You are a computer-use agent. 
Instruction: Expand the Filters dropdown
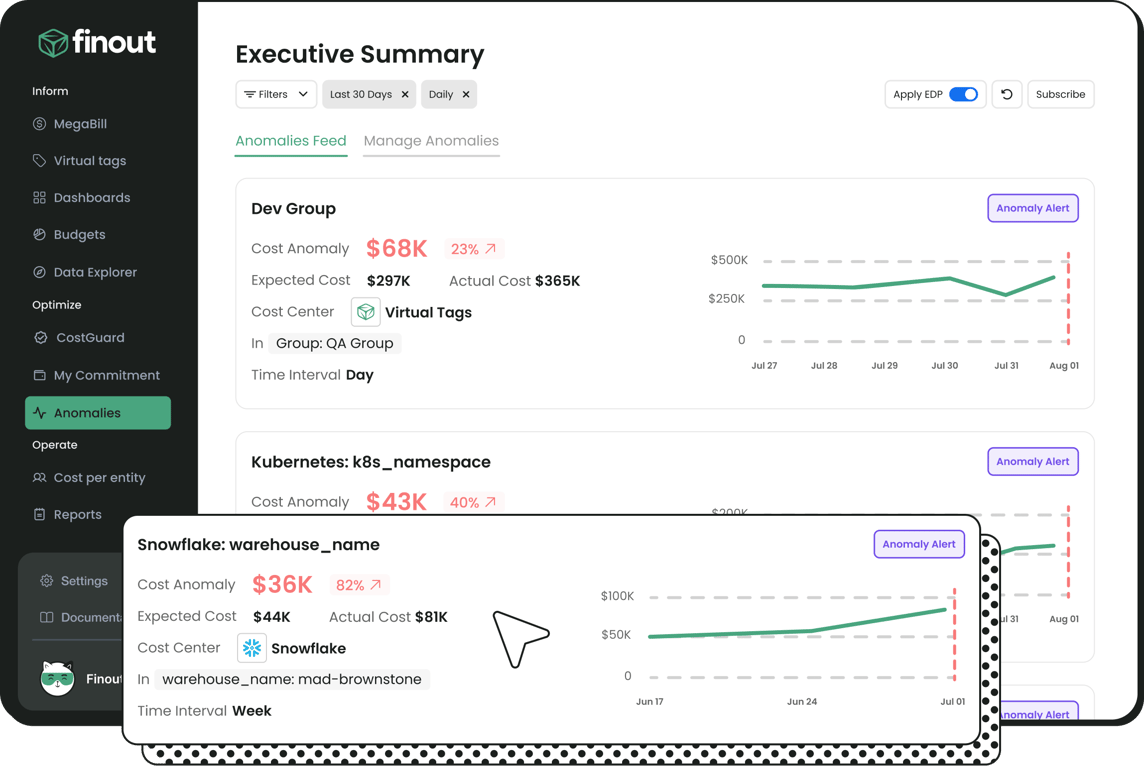276,95
